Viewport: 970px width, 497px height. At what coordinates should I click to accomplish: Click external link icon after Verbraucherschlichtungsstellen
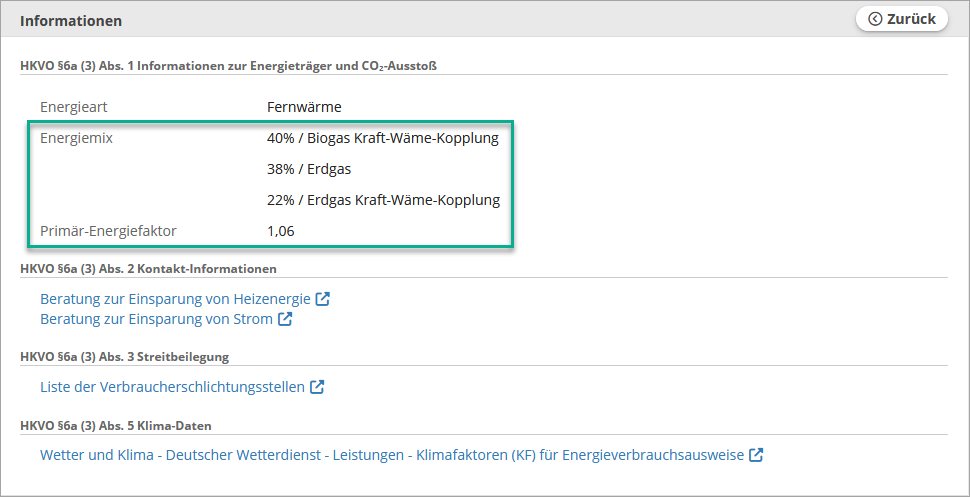[x=317, y=387]
